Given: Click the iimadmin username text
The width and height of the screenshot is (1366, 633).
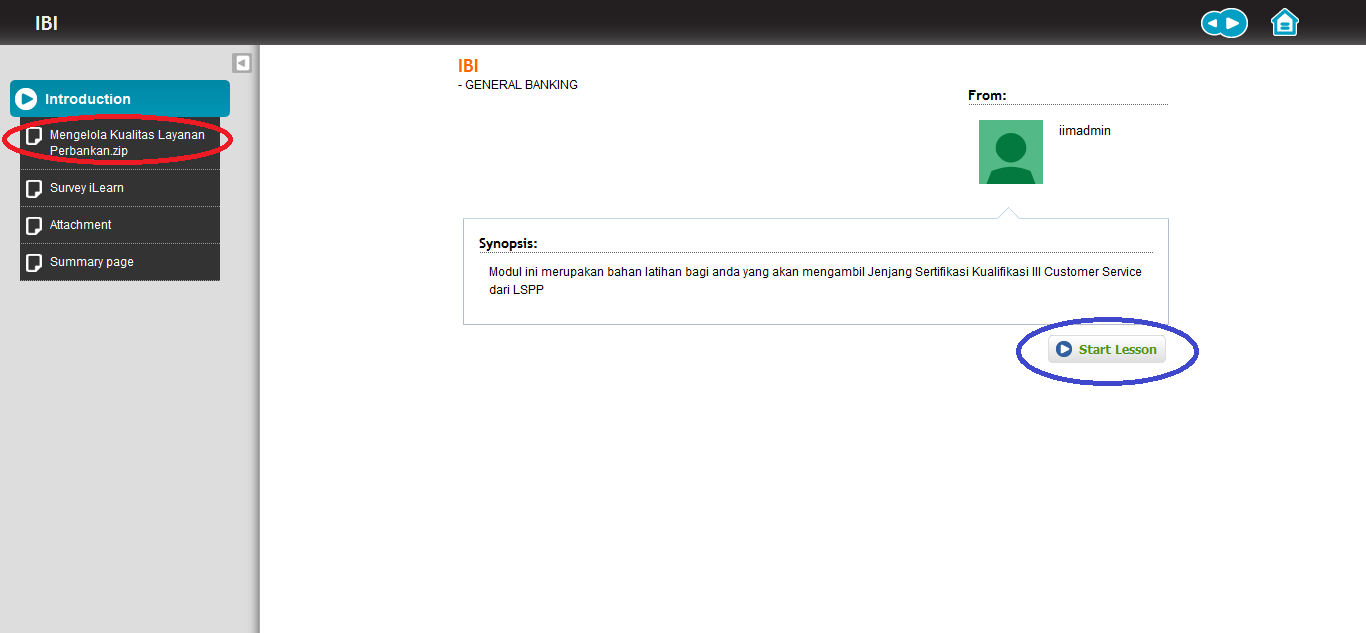Looking at the screenshot, I should (x=1085, y=131).
